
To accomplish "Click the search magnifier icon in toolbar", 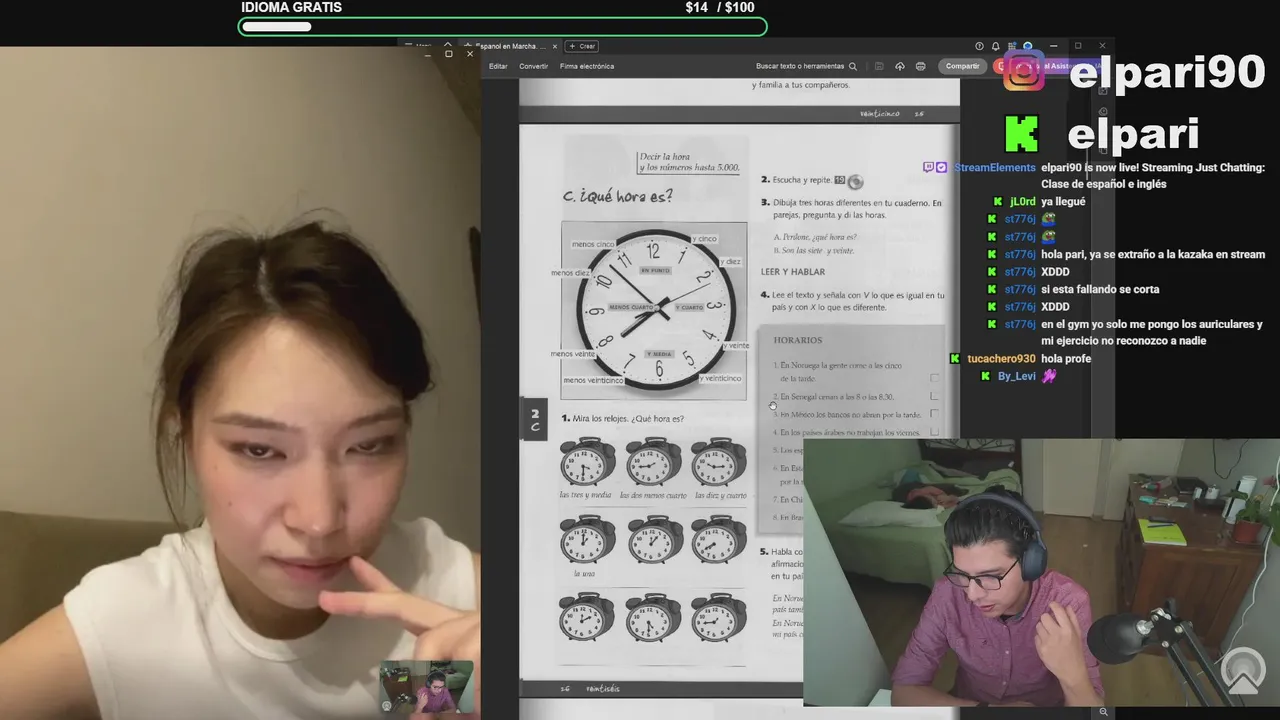I will pyautogui.click(x=853, y=66).
